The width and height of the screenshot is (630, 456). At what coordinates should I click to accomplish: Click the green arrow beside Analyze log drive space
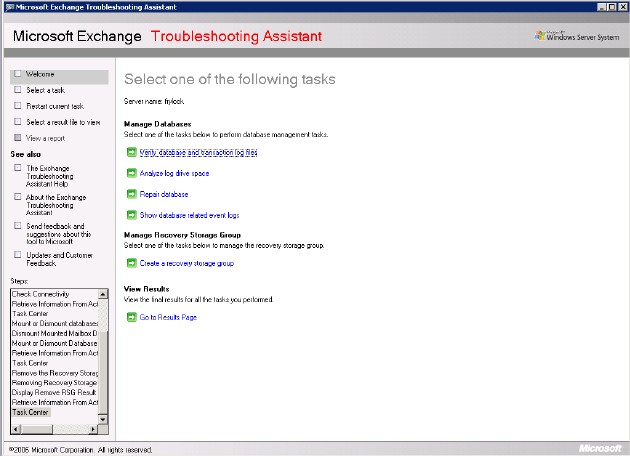tap(131, 173)
